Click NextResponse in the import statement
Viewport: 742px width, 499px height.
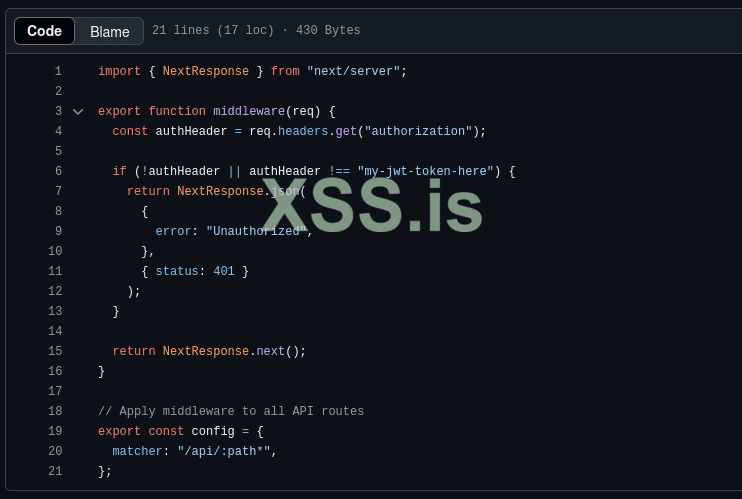(206, 71)
